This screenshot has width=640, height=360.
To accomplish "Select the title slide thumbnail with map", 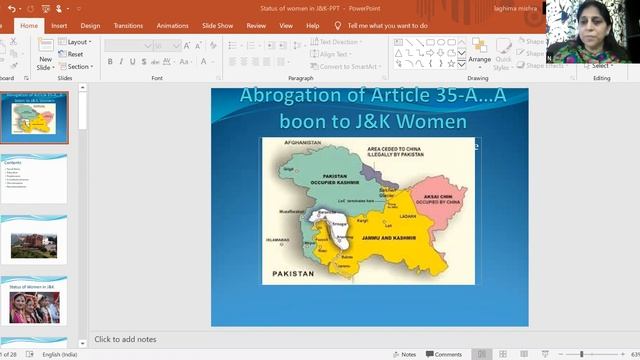I will tap(34, 118).
